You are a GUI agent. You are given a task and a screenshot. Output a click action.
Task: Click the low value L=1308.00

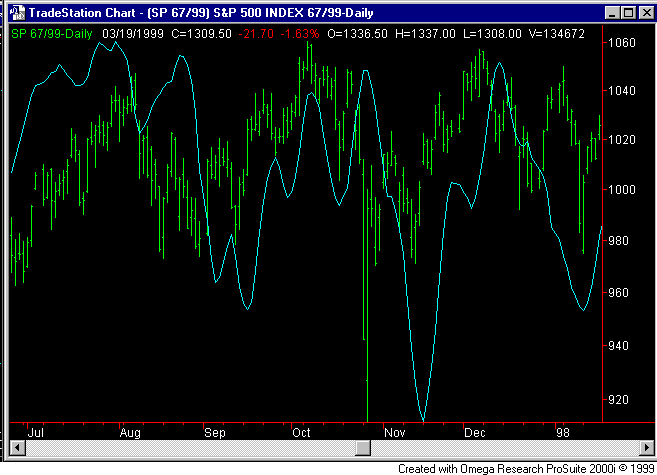coord(492,34)
